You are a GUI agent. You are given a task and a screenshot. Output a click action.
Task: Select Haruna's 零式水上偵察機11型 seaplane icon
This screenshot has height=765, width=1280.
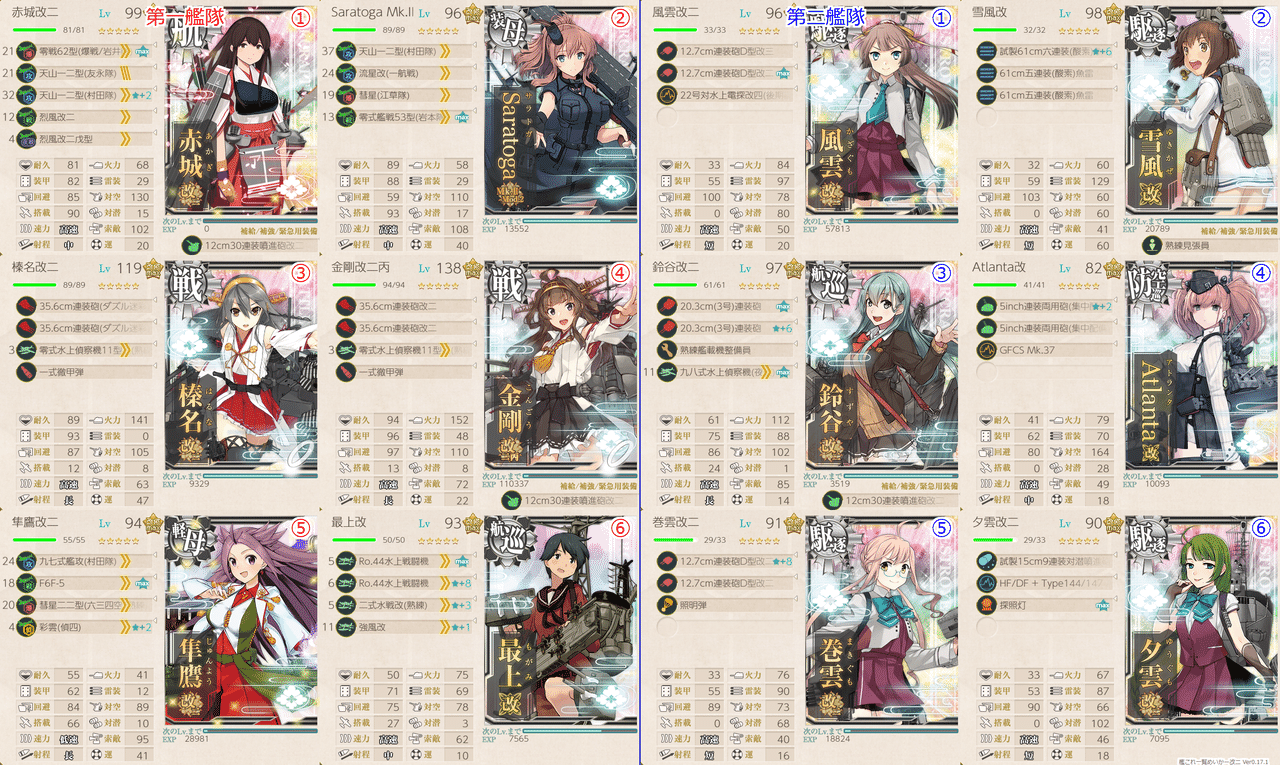click(29, 350)
